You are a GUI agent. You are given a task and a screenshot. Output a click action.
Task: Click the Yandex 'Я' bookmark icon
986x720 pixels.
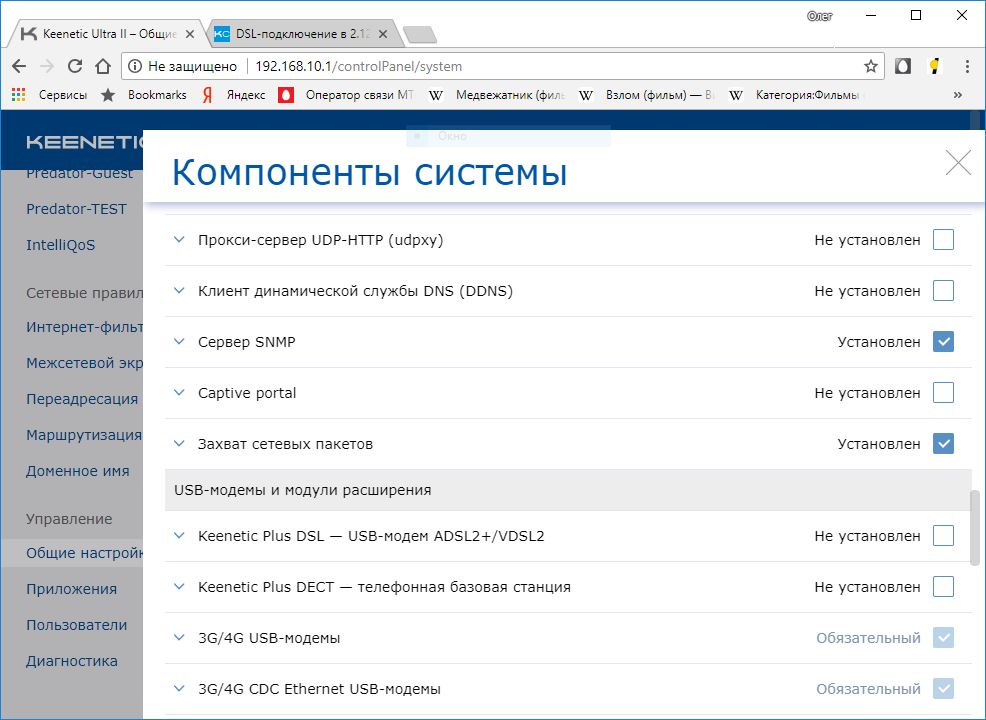point(207,95)
